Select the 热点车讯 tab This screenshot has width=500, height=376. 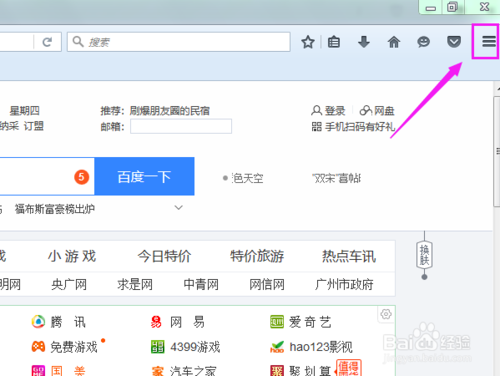point(349,256)
